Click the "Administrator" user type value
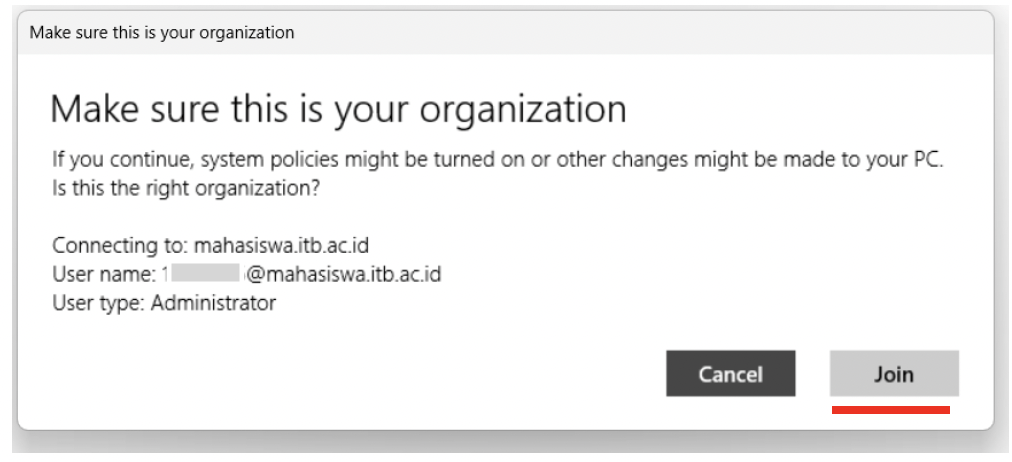The width and height of the screenshot is (1012, 462). pyautogui.click(x=214, y=303)
